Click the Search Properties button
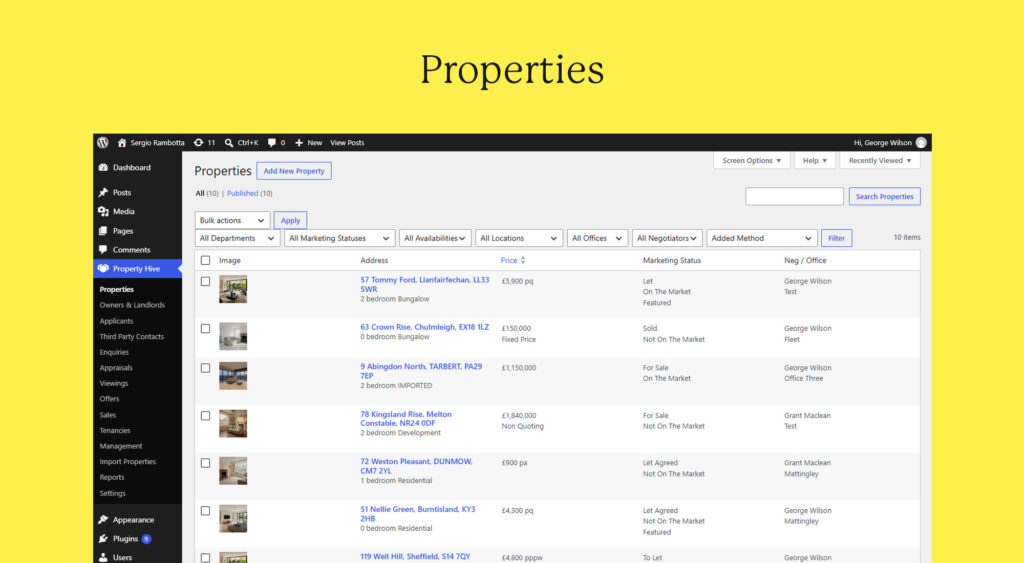Viewport: 1024px width, 563px height. click(884, 197)
